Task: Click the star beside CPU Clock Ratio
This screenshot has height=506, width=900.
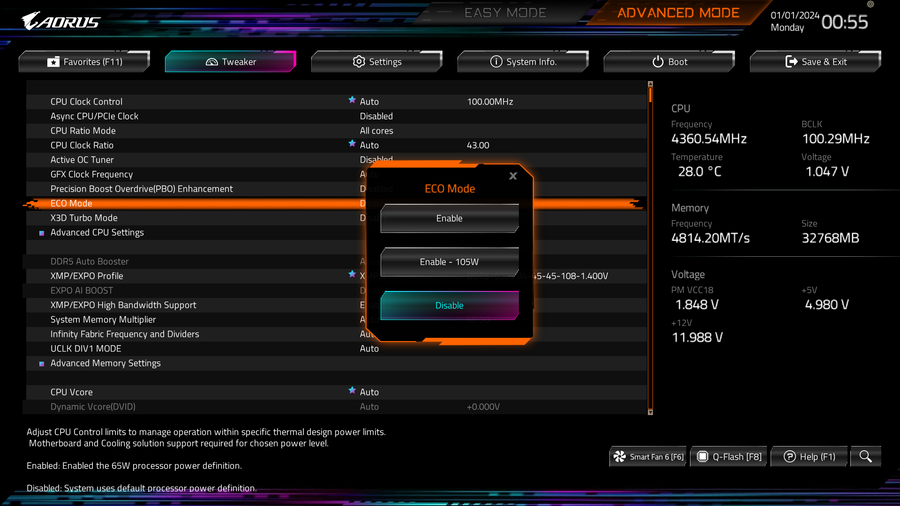Action: click(x=352, y=143)
